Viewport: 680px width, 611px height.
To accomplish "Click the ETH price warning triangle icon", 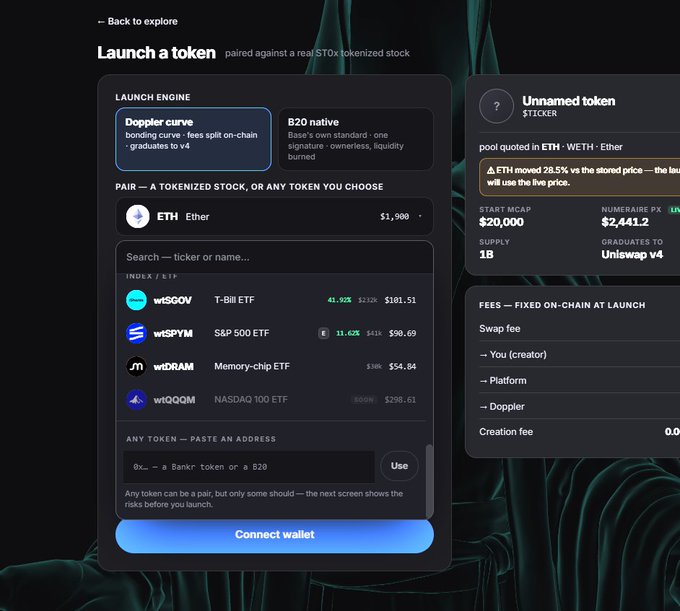I will click(491, 170).
